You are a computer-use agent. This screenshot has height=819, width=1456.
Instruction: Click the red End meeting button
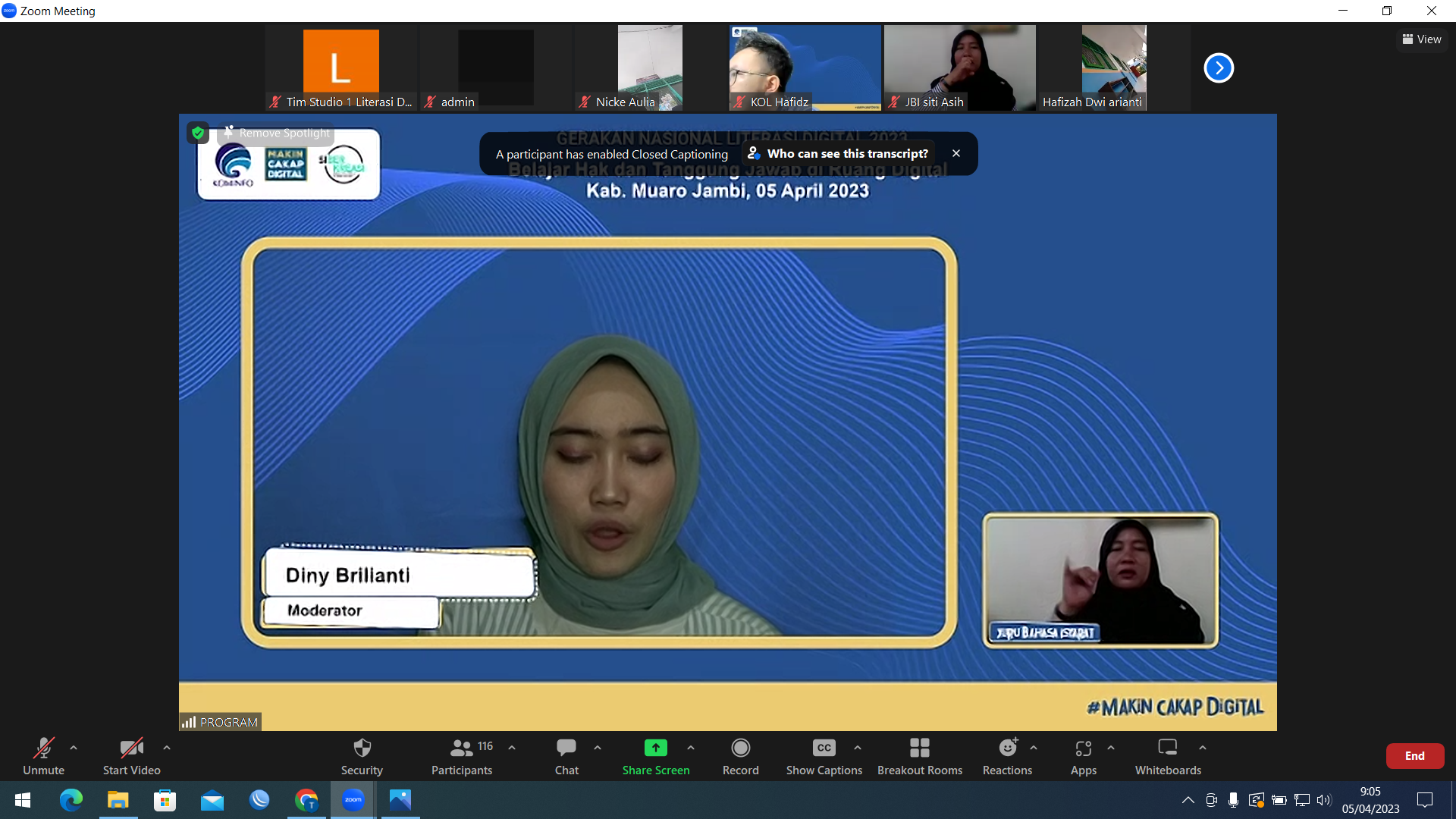click(1415, 756)
